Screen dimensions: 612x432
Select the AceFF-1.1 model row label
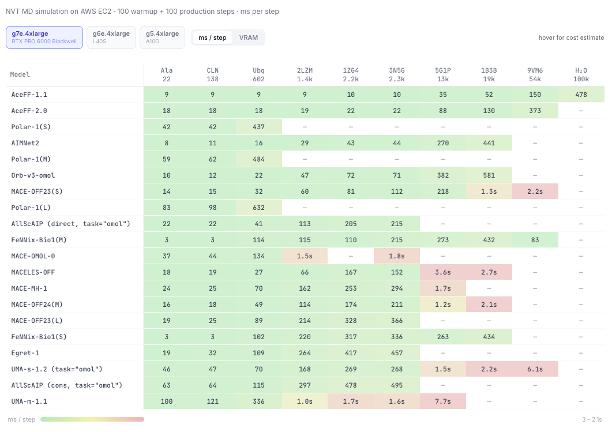point(29,94)
